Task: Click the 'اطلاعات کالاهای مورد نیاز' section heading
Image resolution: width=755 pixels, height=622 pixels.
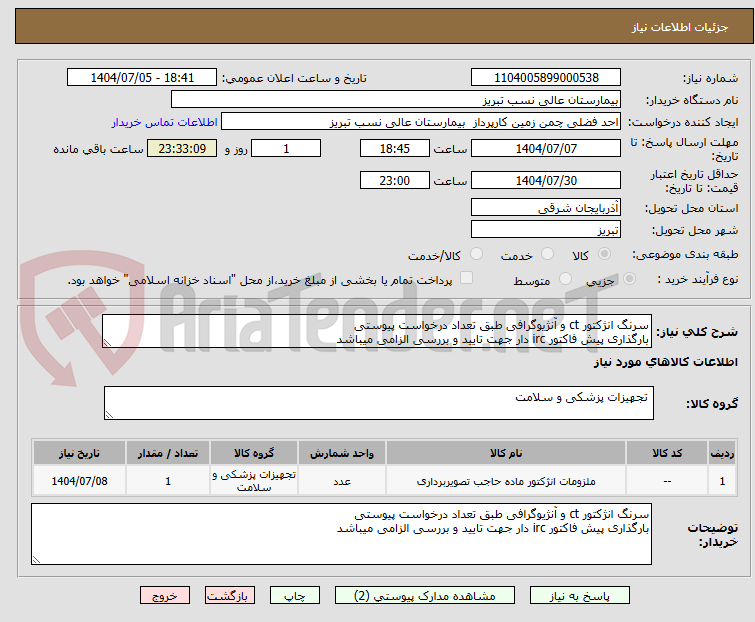Action: pos(665,362)
